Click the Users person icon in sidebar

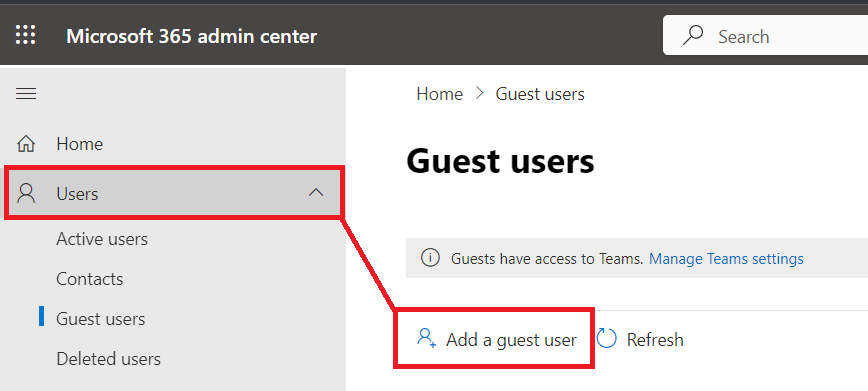pyautogui.click(x=26, y=193)
